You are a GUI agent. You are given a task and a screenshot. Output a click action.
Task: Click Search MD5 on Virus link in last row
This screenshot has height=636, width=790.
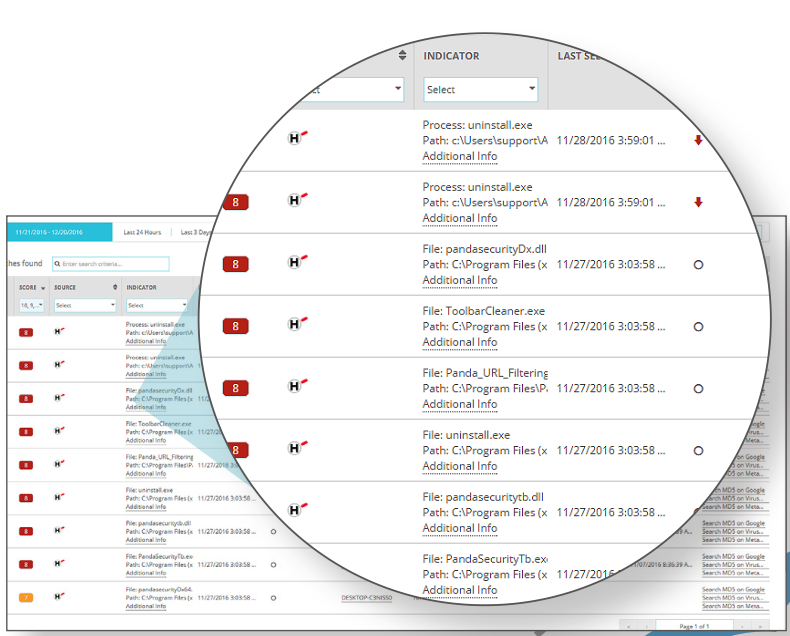point(733,598)
